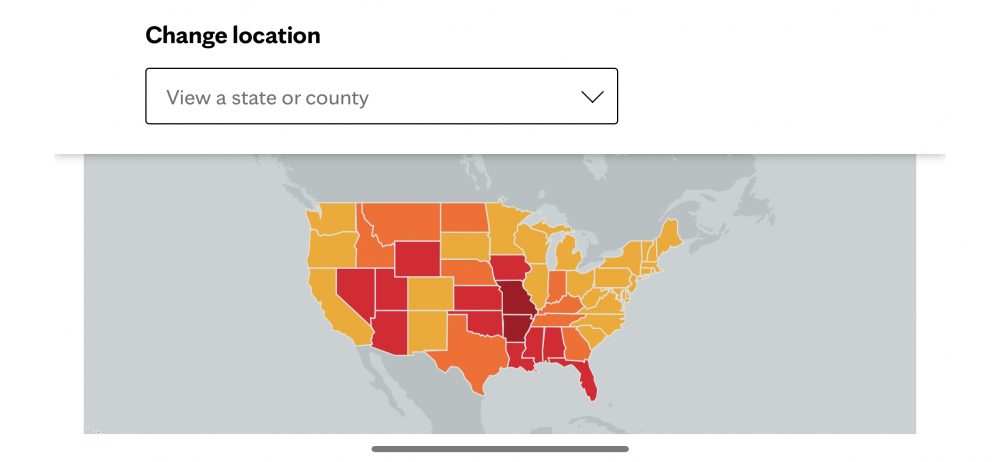Select Arkansas on the map
1000x462 pixels.
coord(516,327)
